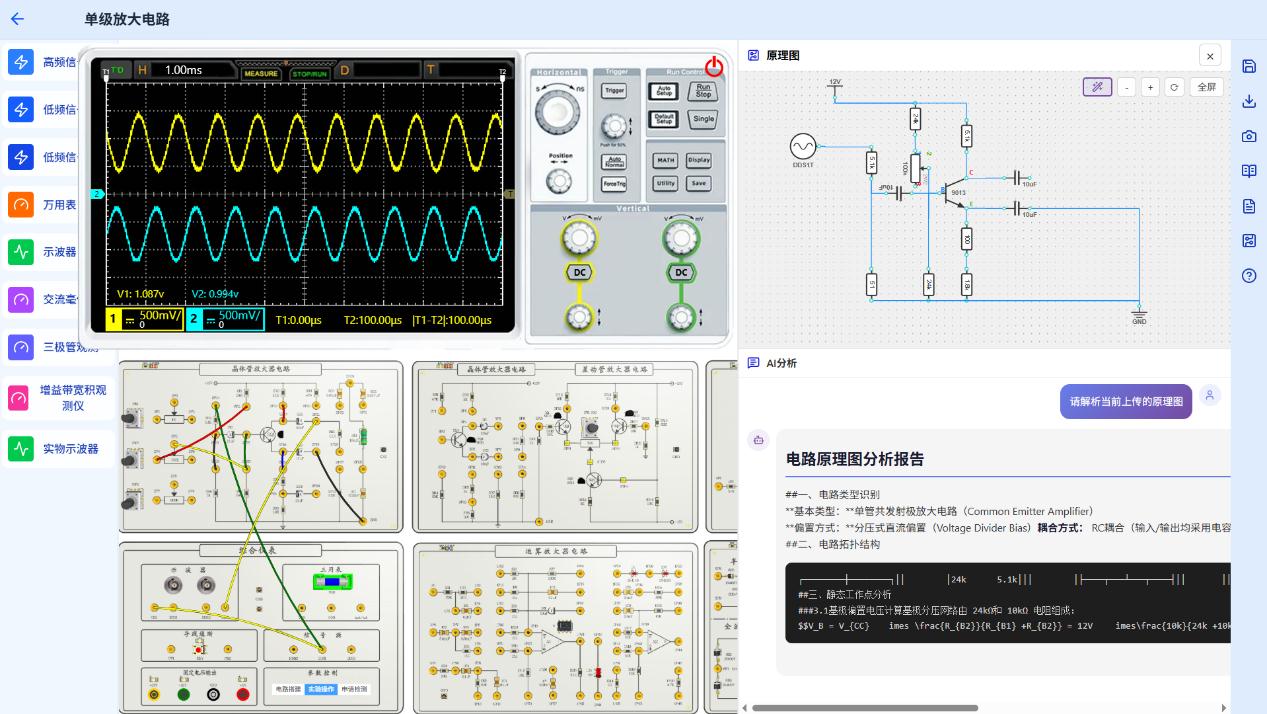Screen dimensions: 1267x714
Task: Toggle the Auto/Normal trigger mode button
Action: coord(614,161)
